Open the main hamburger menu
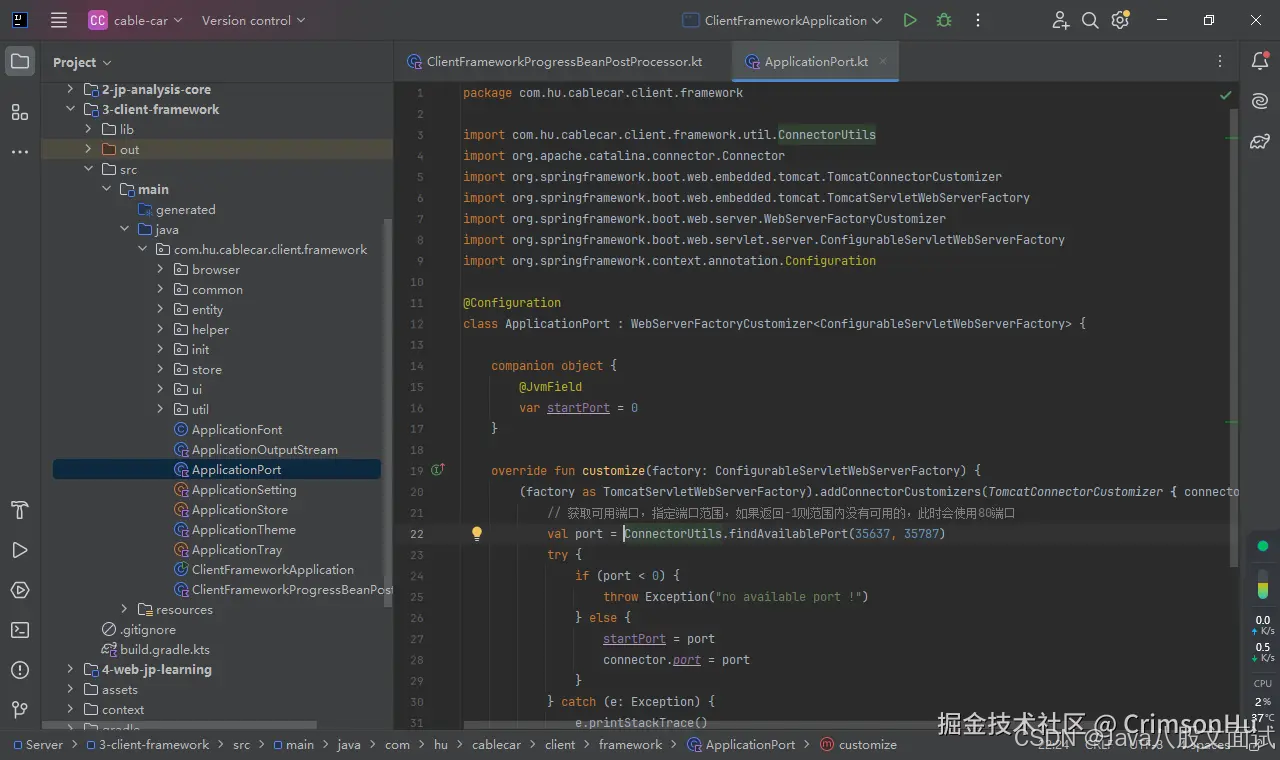The height and width of the screenshot is (760, 1280). pos(57,20)
